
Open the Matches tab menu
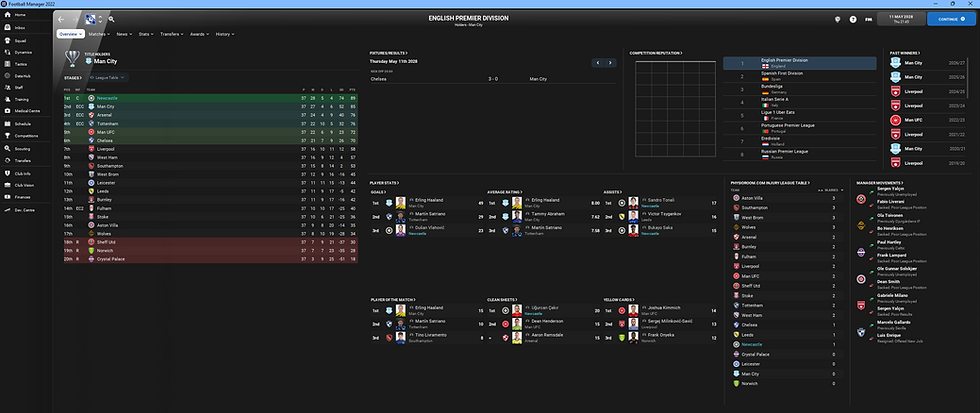pos(99,34)
